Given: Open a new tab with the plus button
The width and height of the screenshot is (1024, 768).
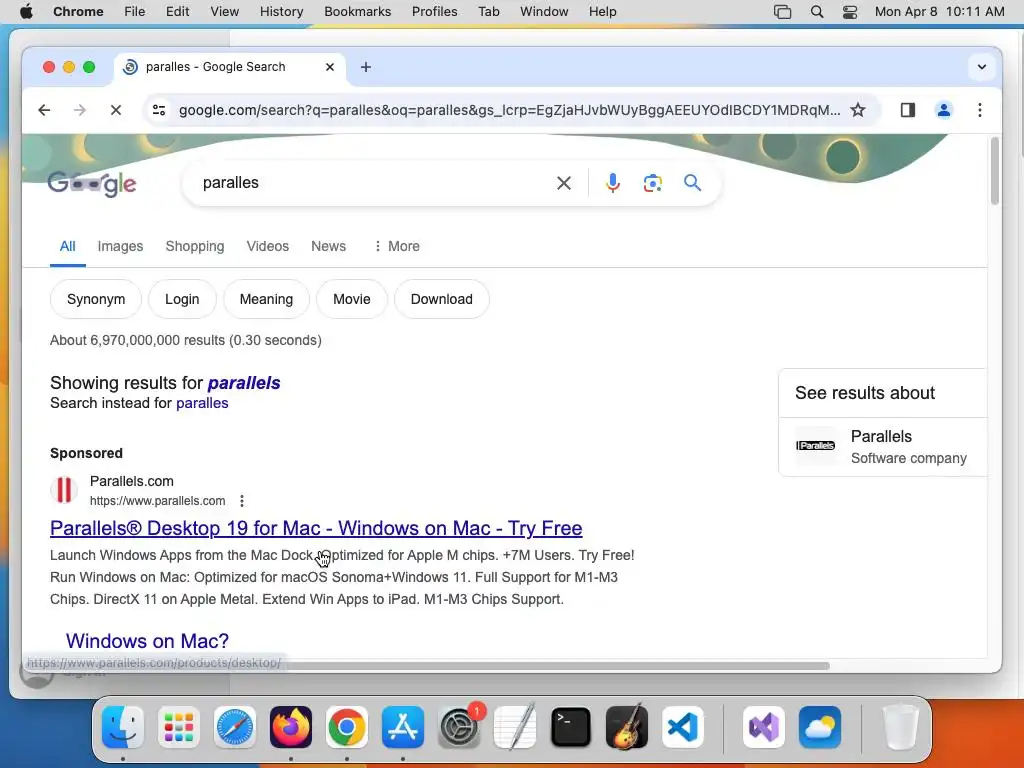Looking at the screenshot, I should 366,67.
